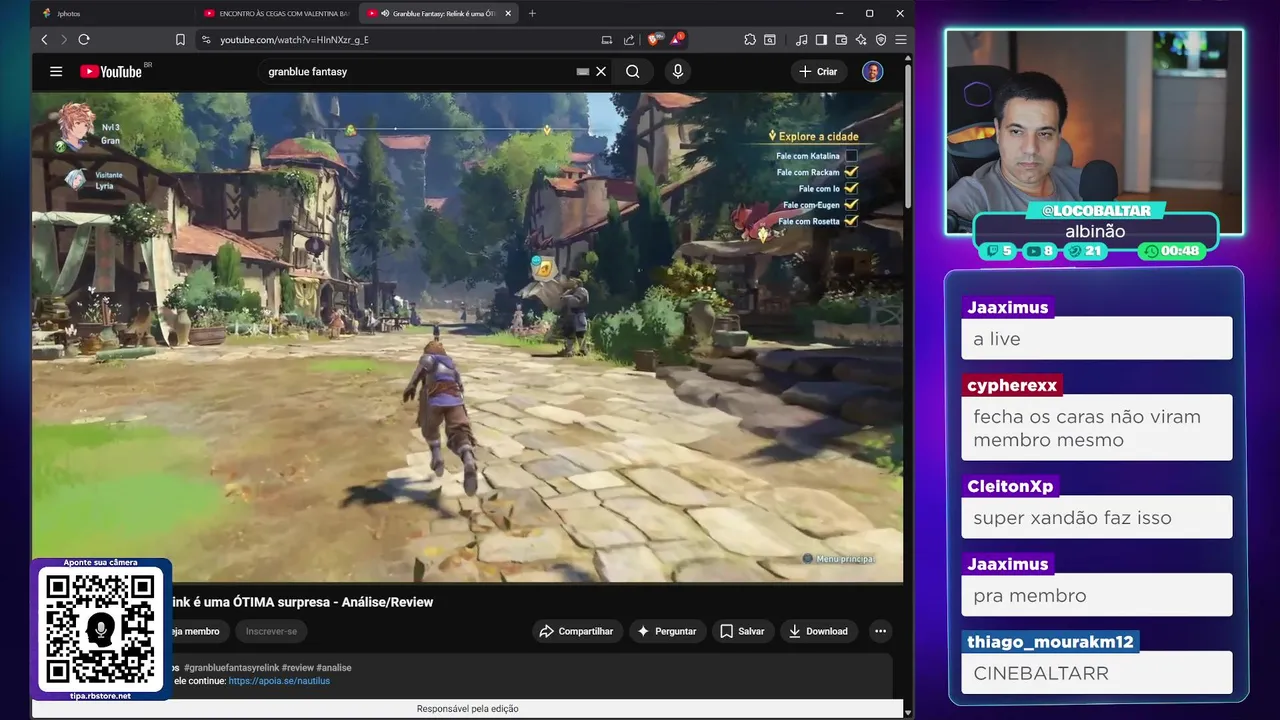Open Brave Shields lion icon
This screenshot has width=1280, height=720.
656,39
